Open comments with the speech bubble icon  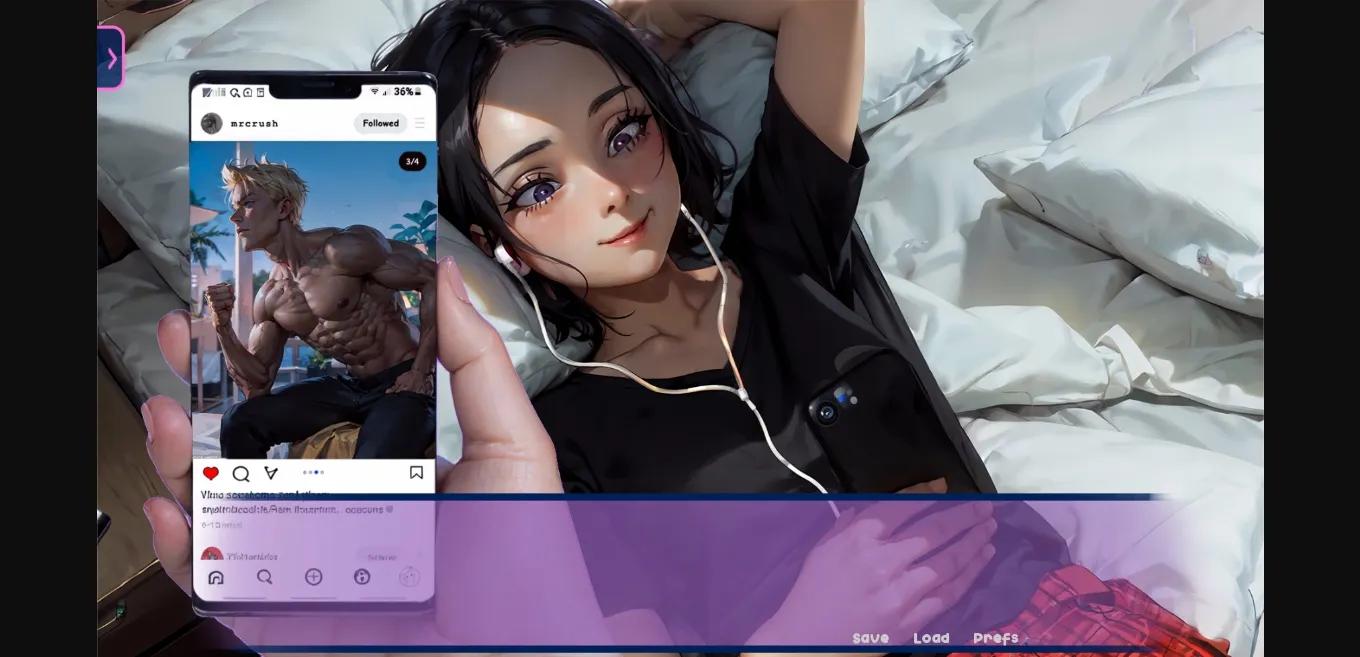click(x=241, y=473)
